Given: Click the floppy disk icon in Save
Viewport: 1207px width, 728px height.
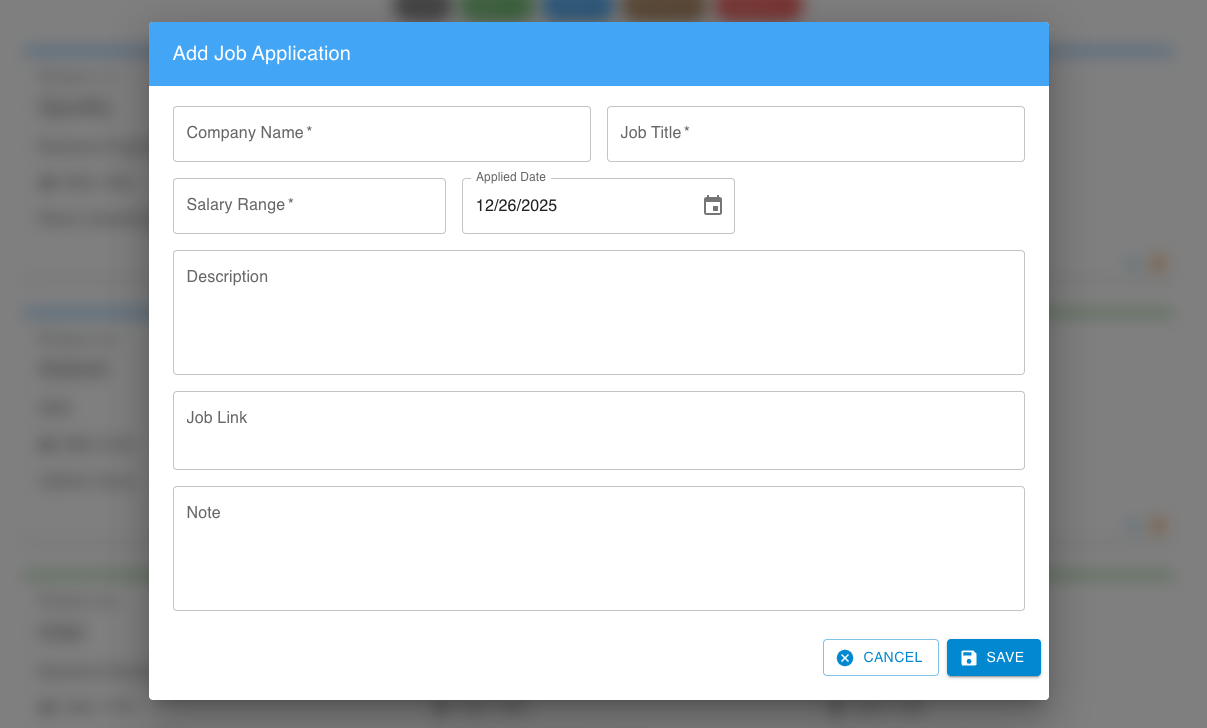Looking at the screenshot, I should coord(968,657).
